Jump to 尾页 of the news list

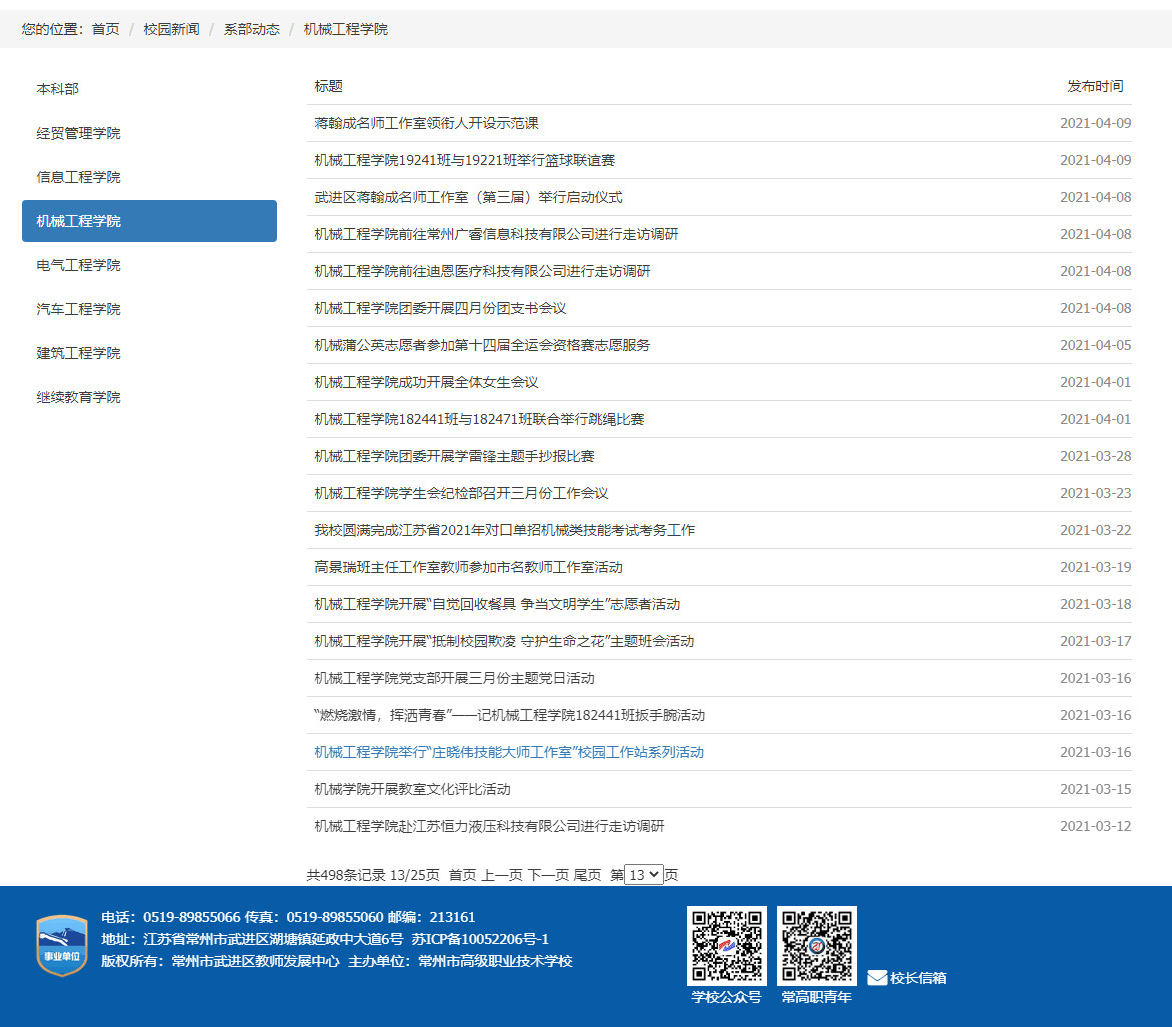tap(587, 875)
